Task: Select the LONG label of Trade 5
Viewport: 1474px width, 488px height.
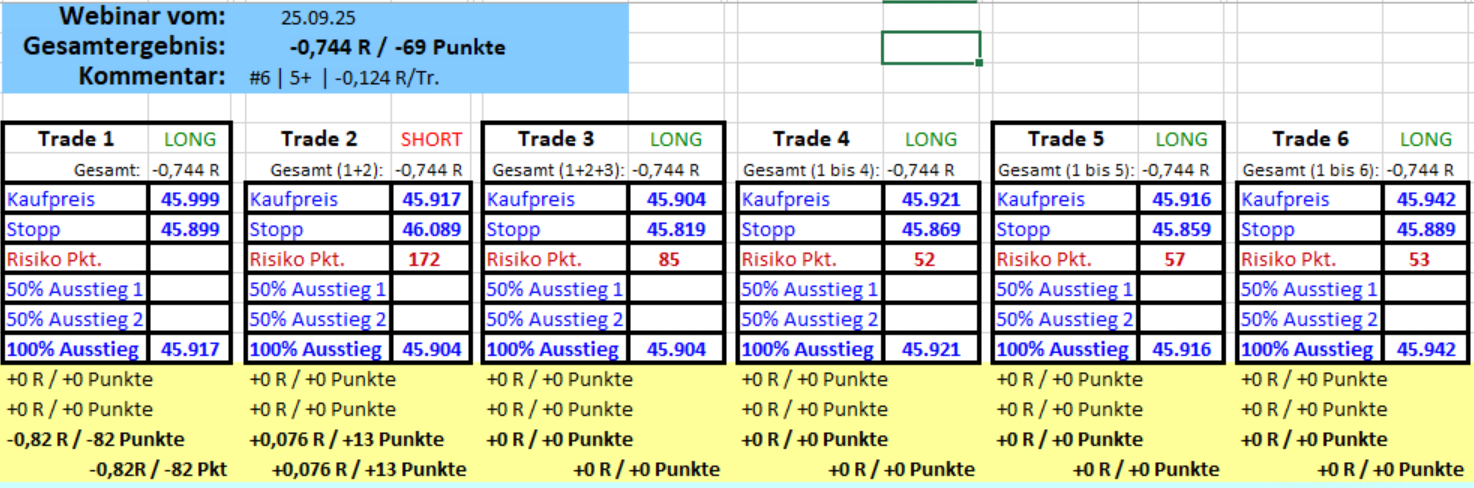Action: (1181, 139)
